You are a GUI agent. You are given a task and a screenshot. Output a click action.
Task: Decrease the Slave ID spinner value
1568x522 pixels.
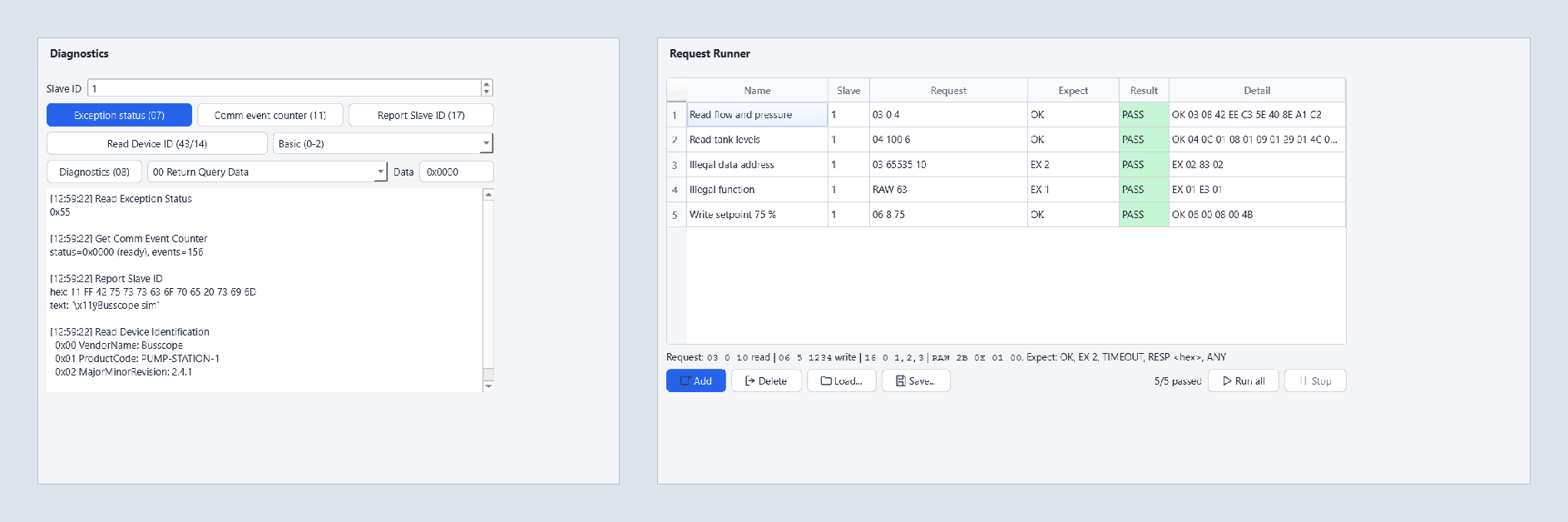(x=487, y=92)
